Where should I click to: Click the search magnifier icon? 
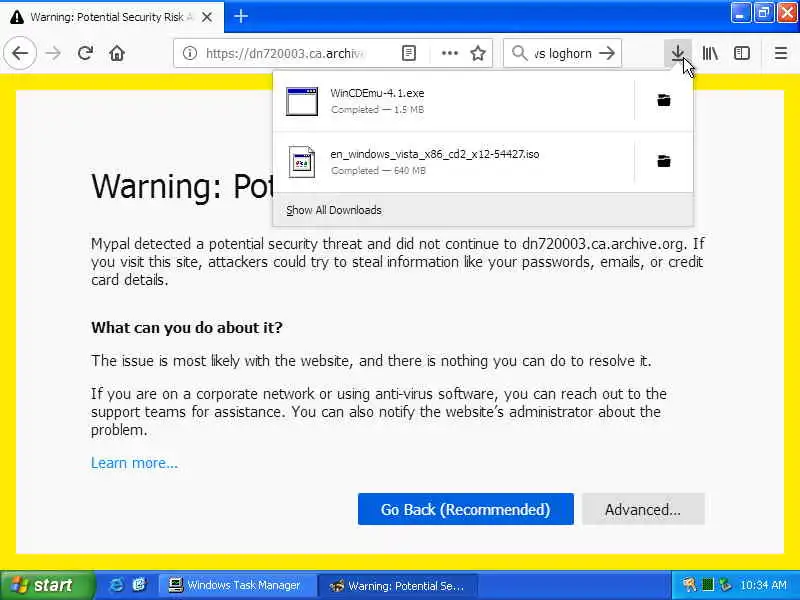click(519, 53)
